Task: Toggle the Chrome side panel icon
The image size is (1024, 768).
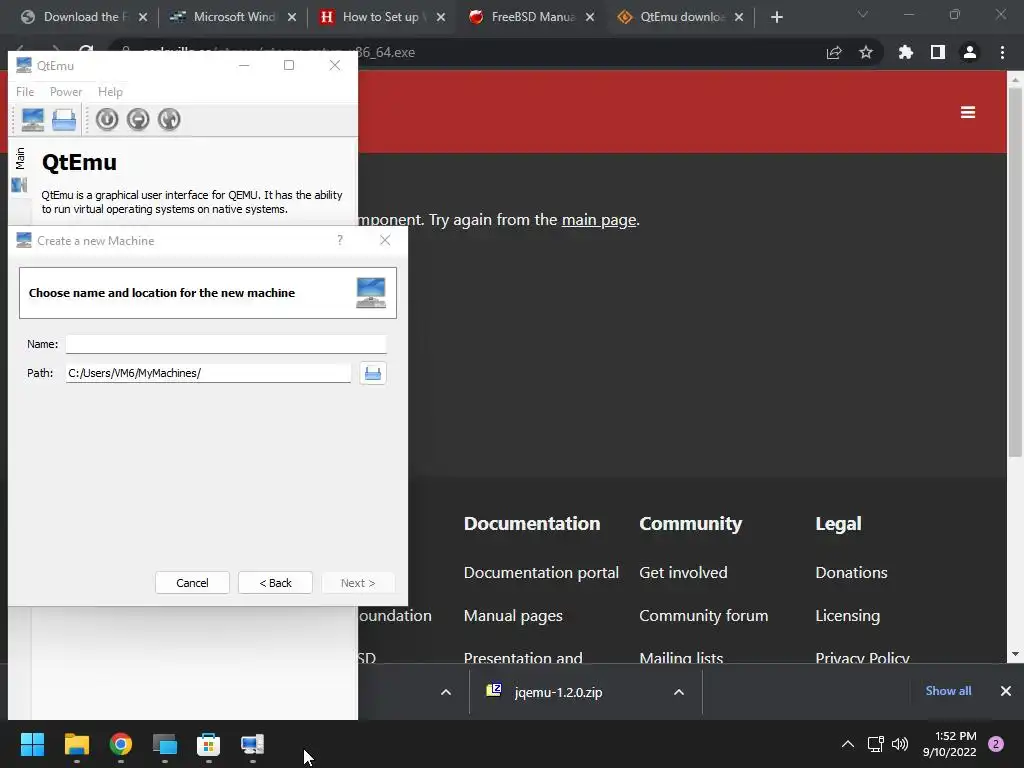Action: point(938,52)
